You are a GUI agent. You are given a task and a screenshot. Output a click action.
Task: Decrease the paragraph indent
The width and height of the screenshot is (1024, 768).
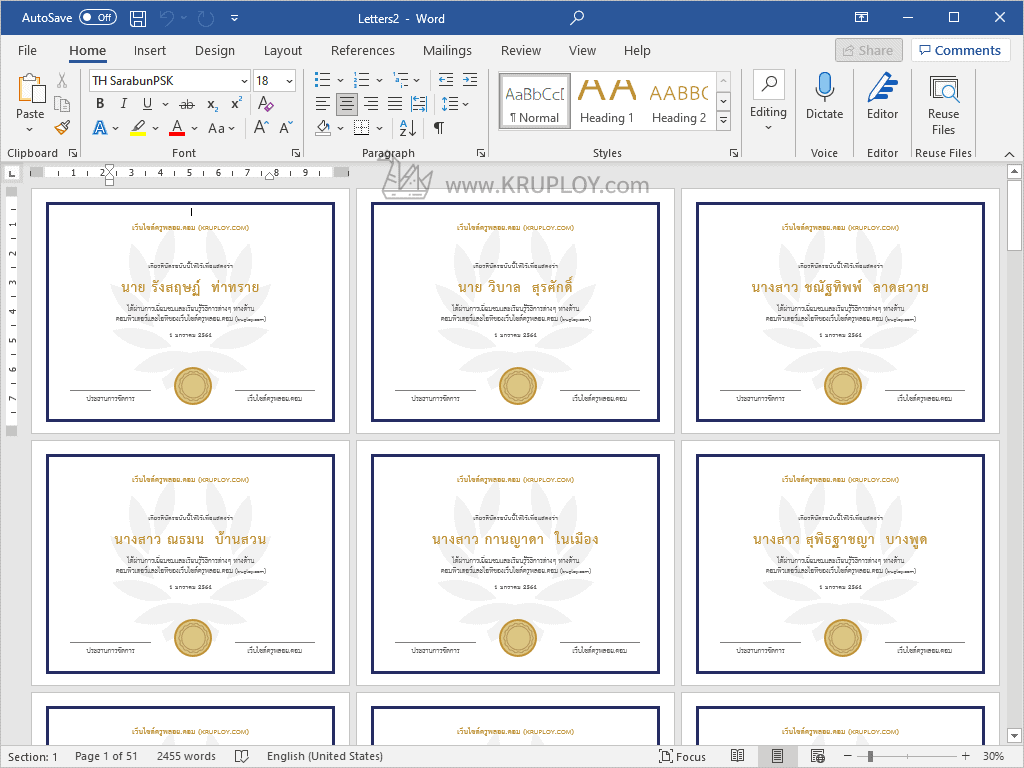(445, 80)
